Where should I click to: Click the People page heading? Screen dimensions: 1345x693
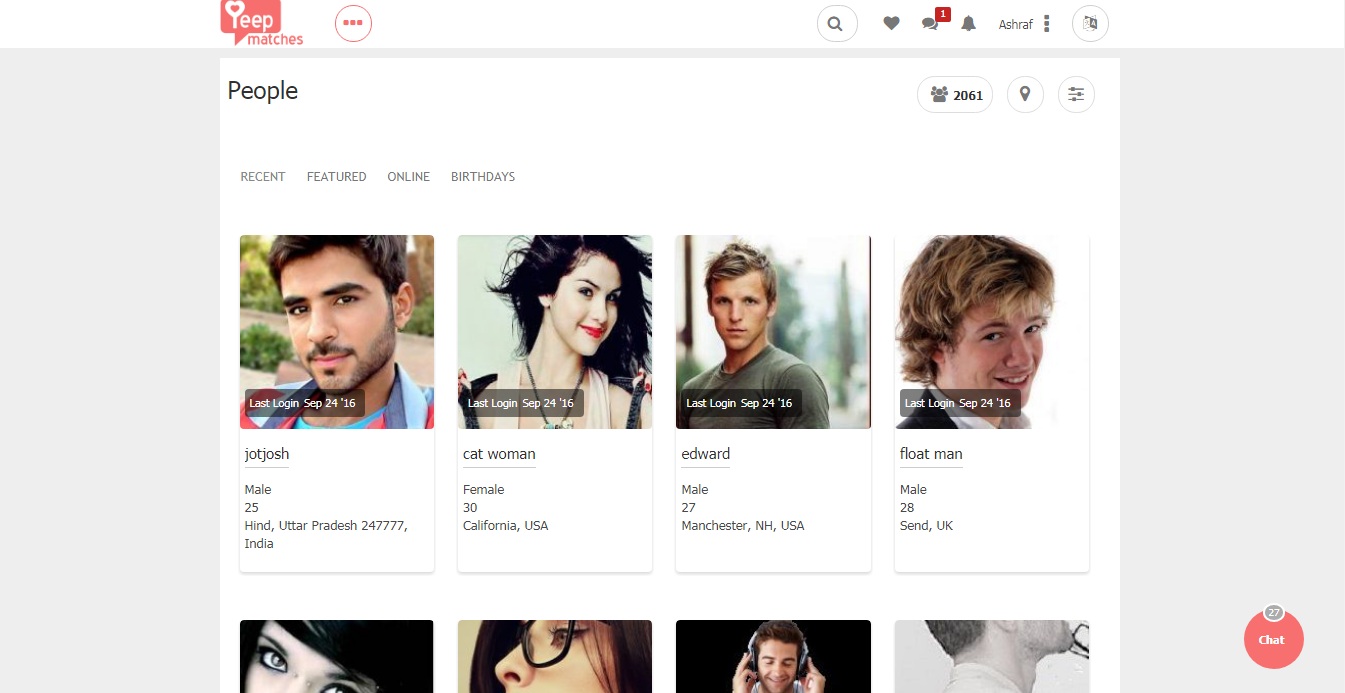[263, 91]
